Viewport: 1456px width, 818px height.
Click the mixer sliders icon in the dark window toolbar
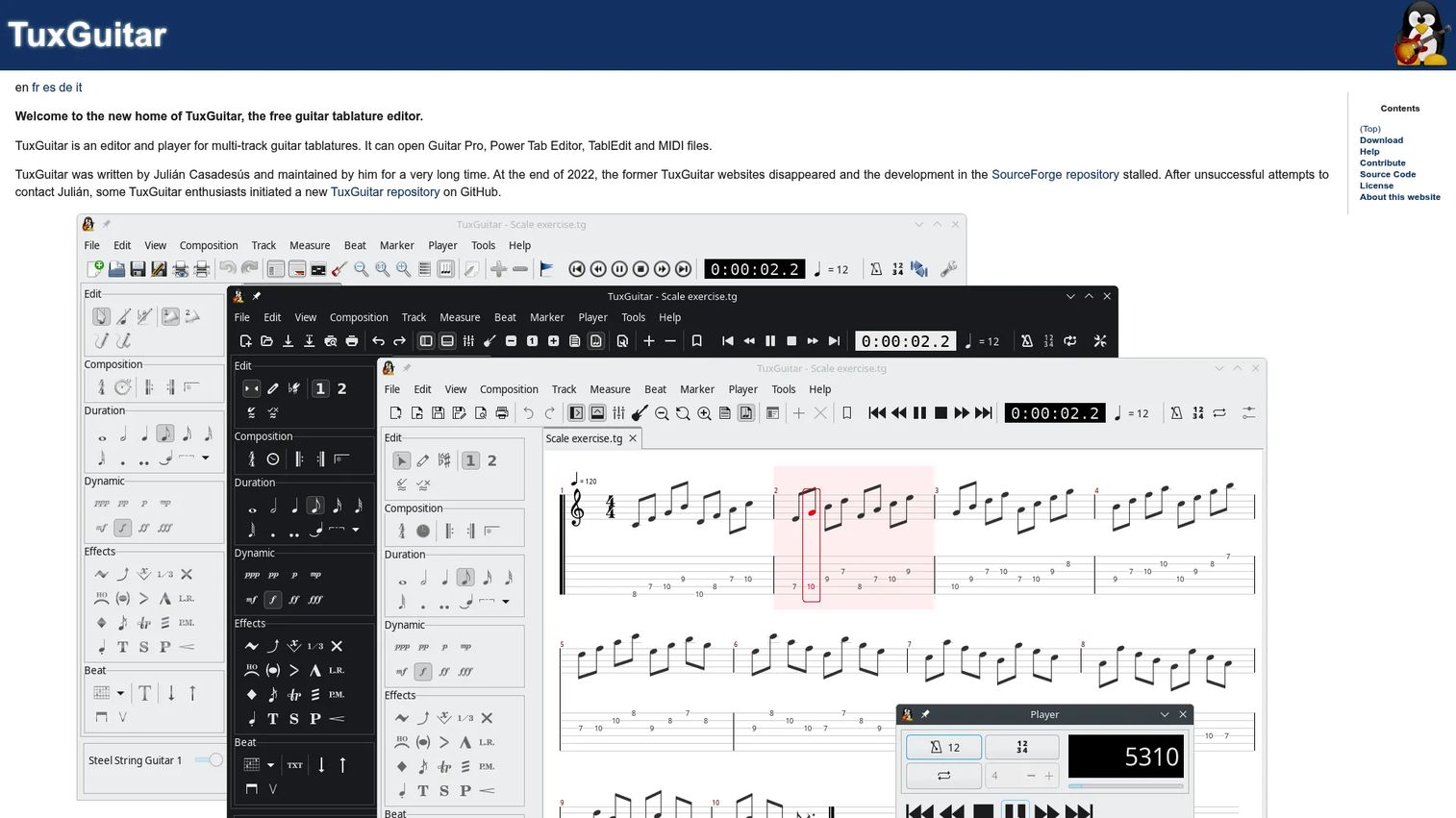pos(468,341)
